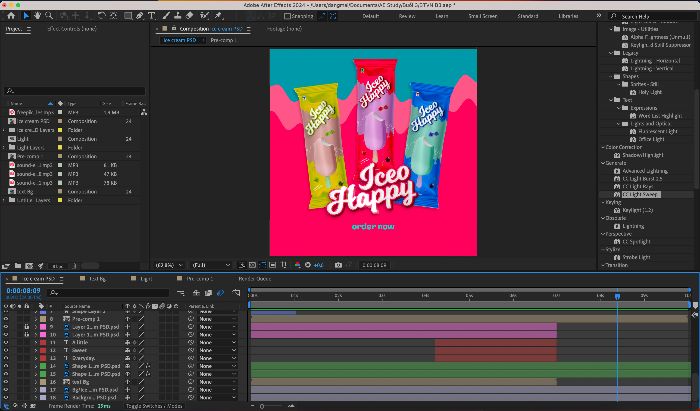This screenshot has height=411, width=700.
Task: Click the Keylight (1.2) effect icon
Action: pos(617,210)
